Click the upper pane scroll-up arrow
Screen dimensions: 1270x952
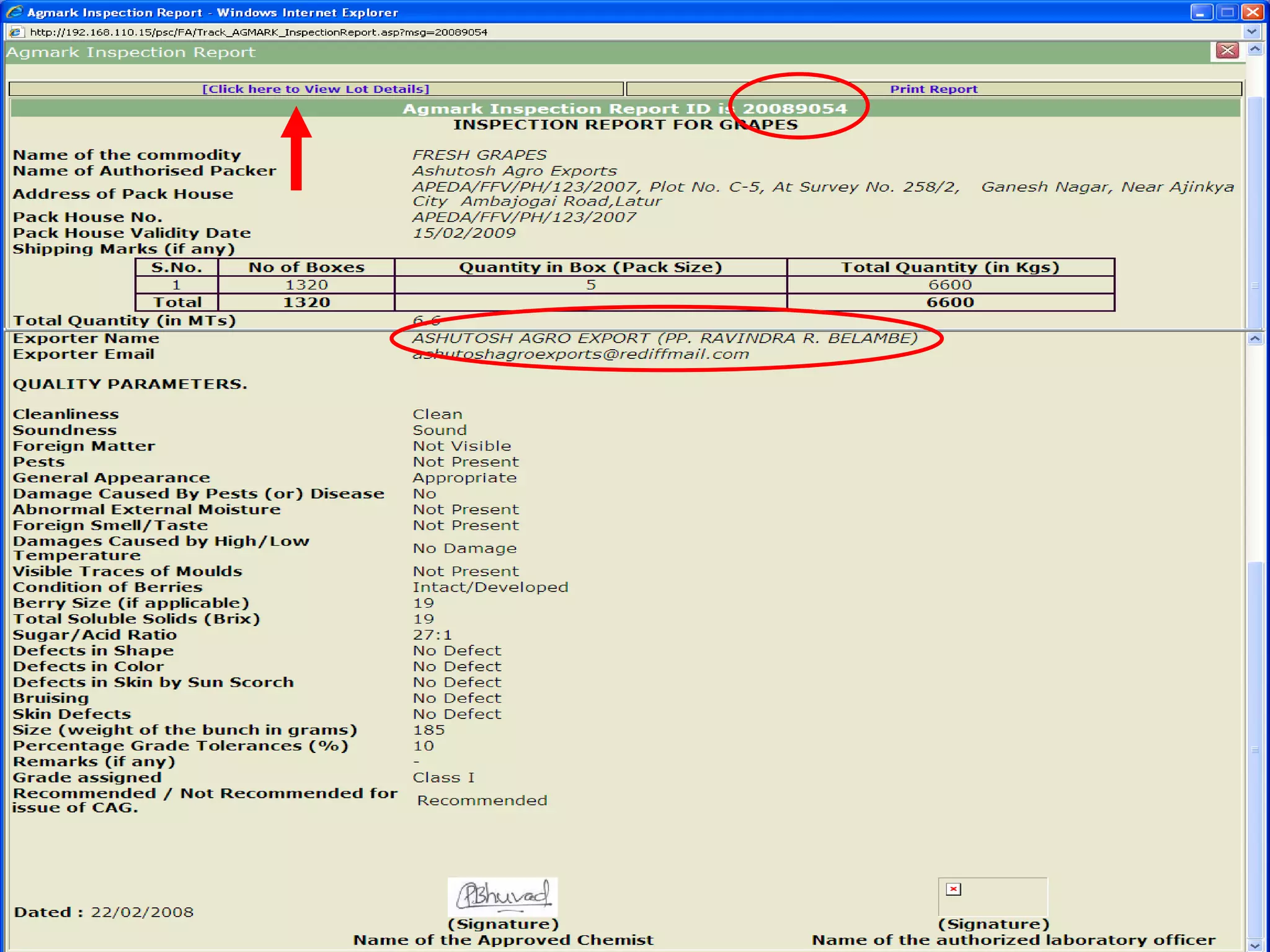[x=1255, y=50]
